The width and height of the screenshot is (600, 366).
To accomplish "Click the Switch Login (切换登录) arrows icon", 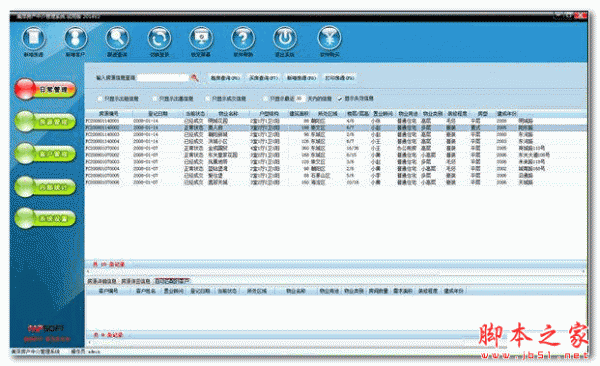I will coord(159,38).
